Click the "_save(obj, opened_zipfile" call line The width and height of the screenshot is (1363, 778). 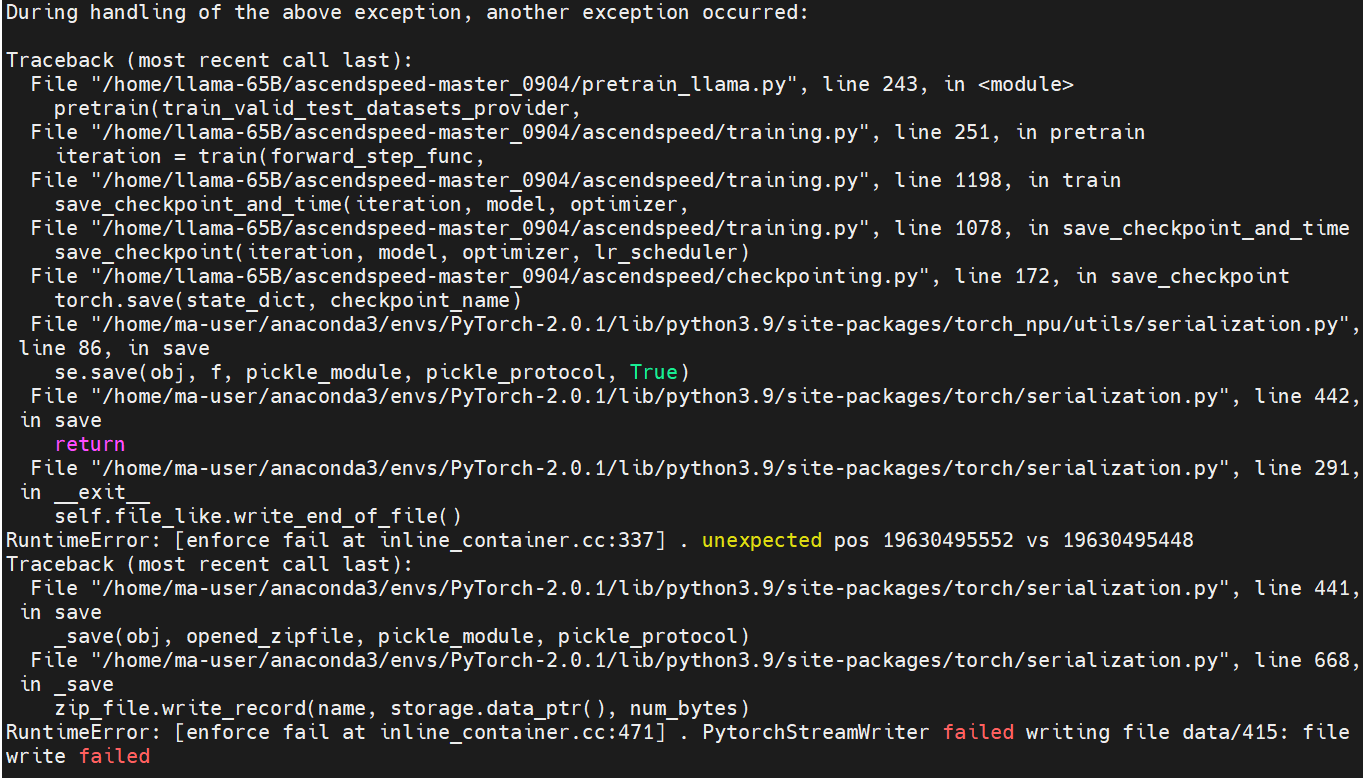tap(401, 637)
